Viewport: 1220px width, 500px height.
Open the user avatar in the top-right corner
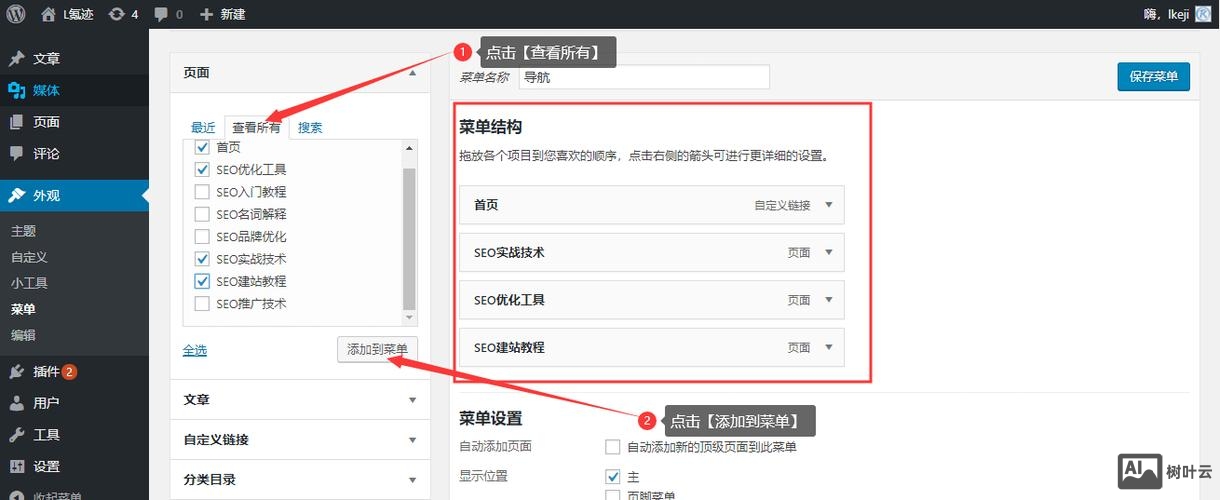tap(1204, 14)
